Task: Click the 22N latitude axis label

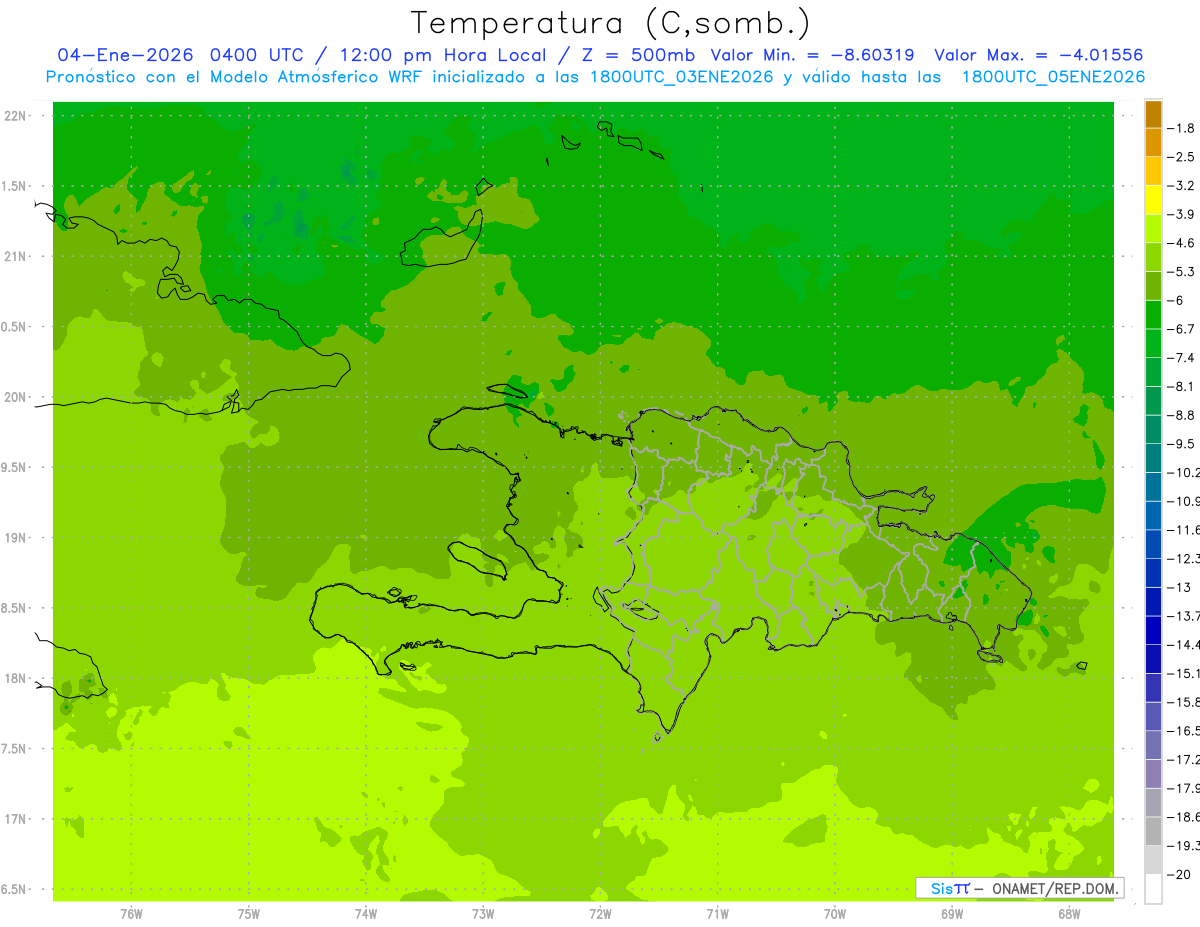Action: coord(17,116)
